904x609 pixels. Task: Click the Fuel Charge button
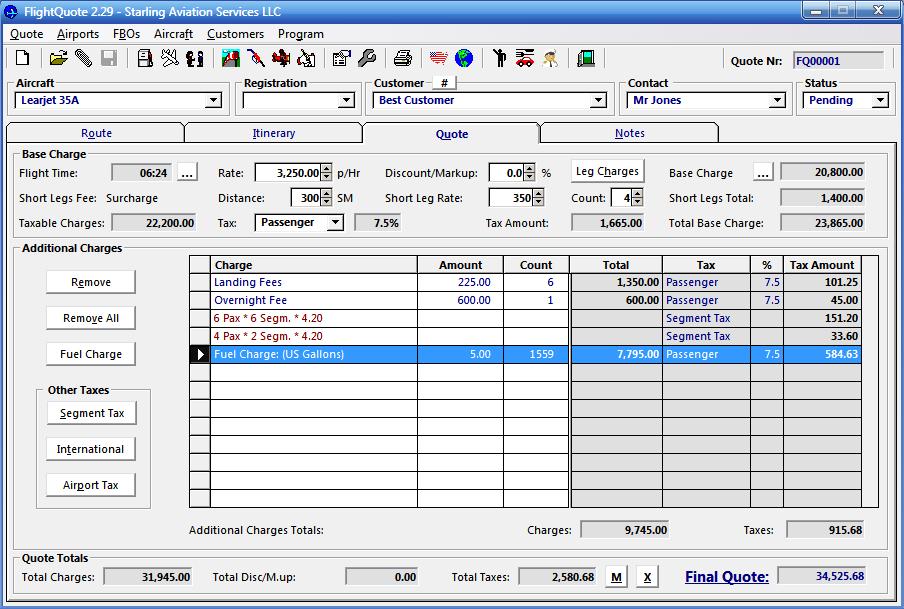point(91,354)
